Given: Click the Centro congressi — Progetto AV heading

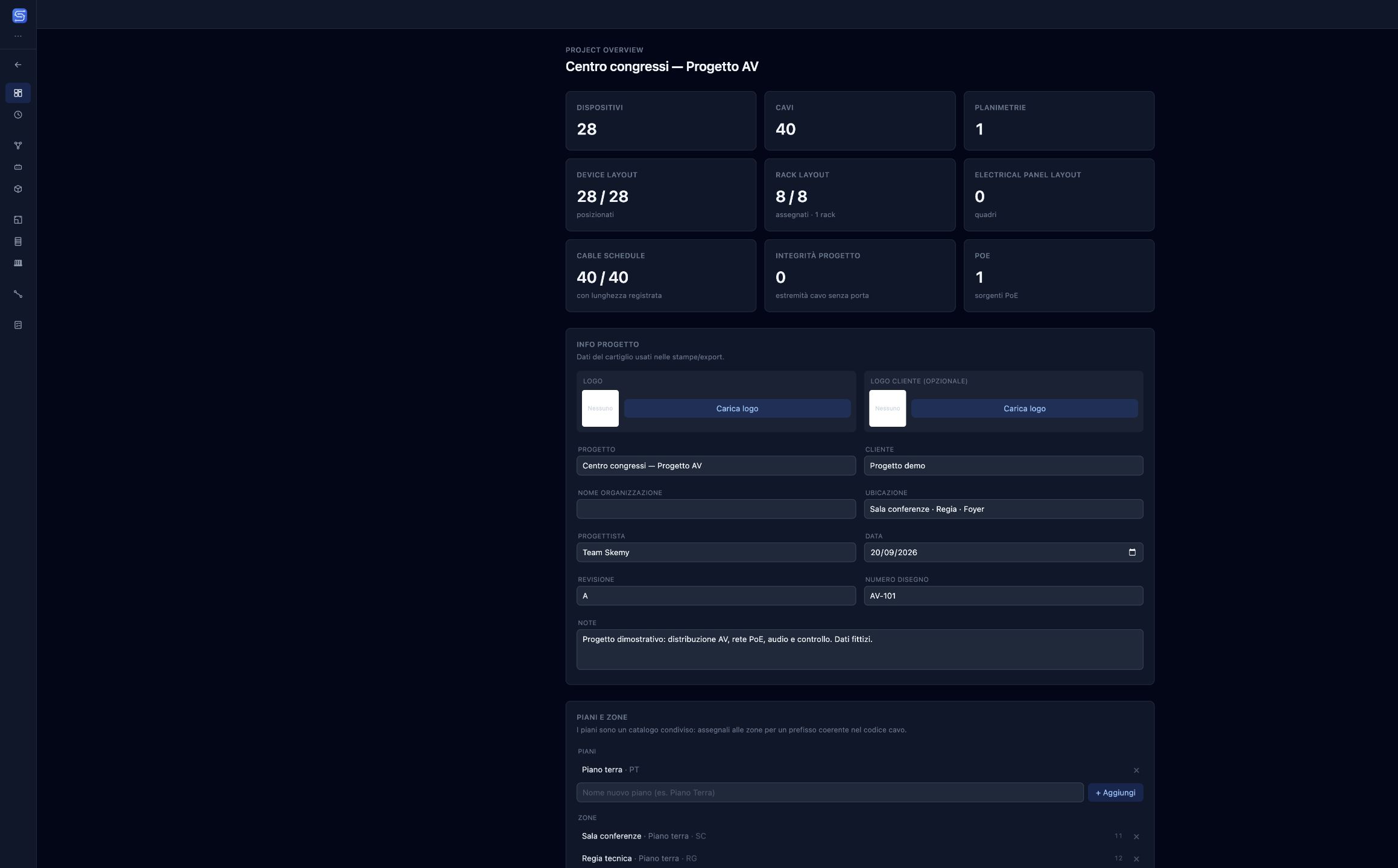Looking at the screenshot, I should point(662,66).
